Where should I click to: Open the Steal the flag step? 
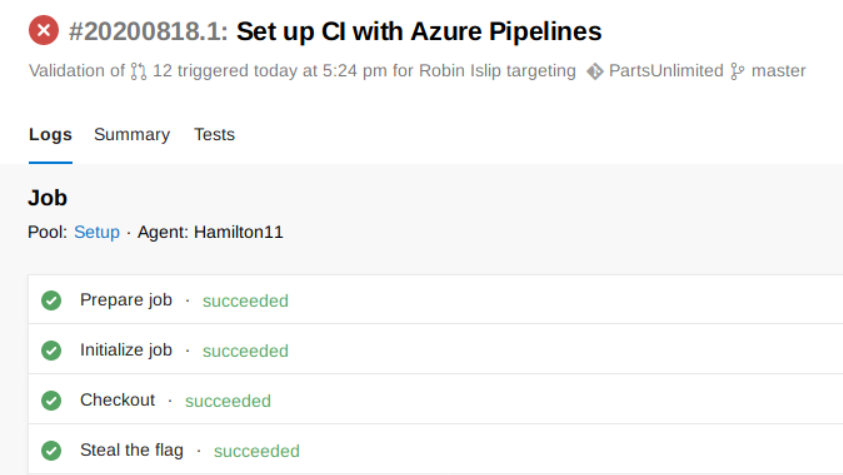[x=132, y=450]
